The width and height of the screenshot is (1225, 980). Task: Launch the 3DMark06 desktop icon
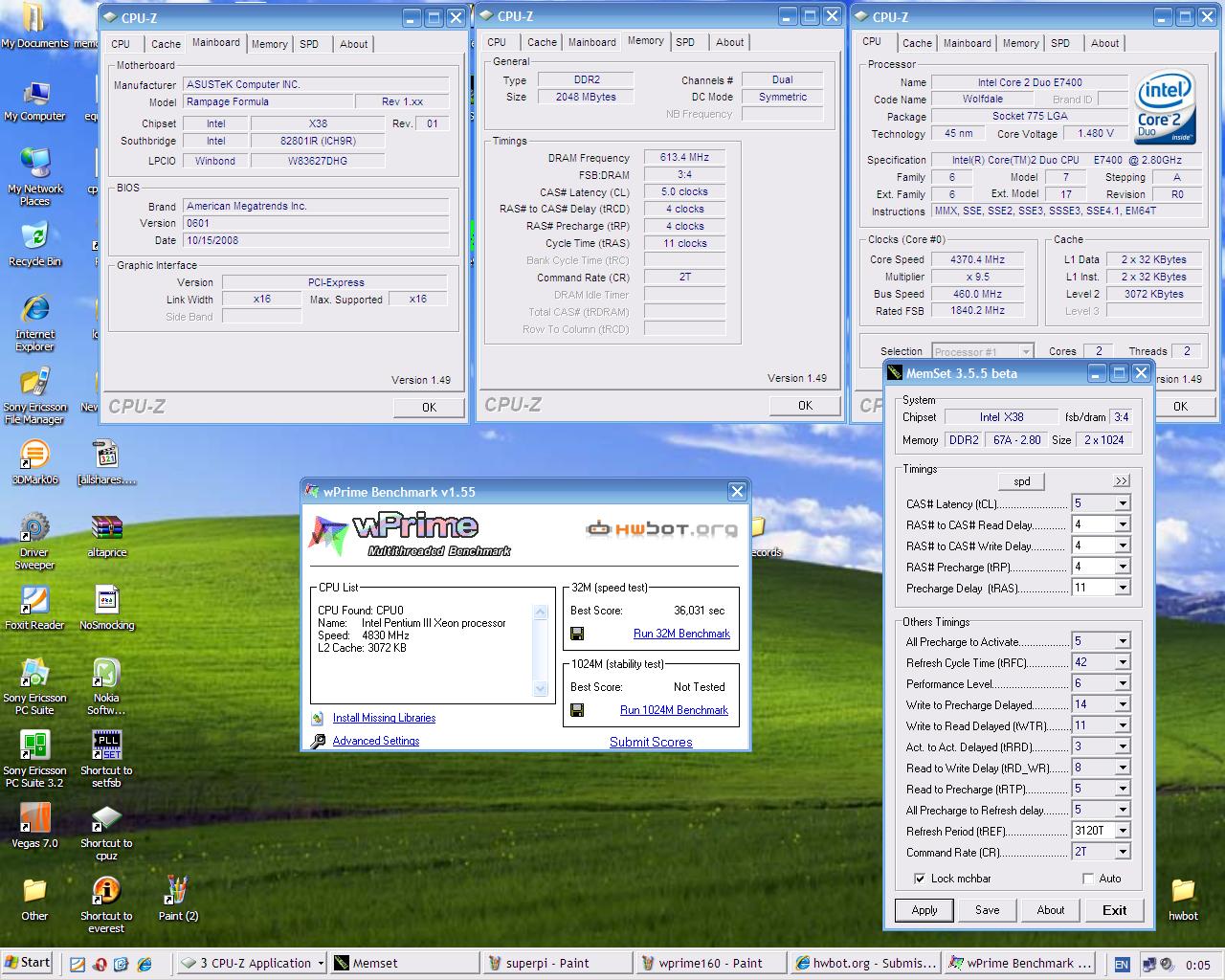pos(34,462)
